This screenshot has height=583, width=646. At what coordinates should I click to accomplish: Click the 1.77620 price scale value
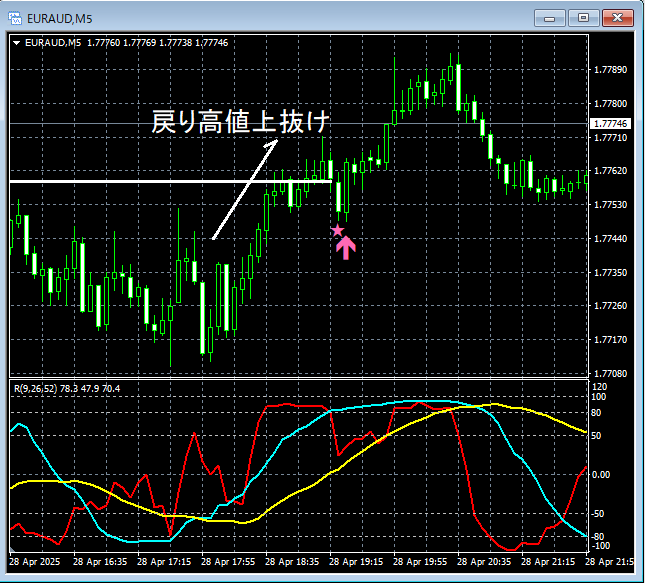pyautogui.click(x=611, y=171)
